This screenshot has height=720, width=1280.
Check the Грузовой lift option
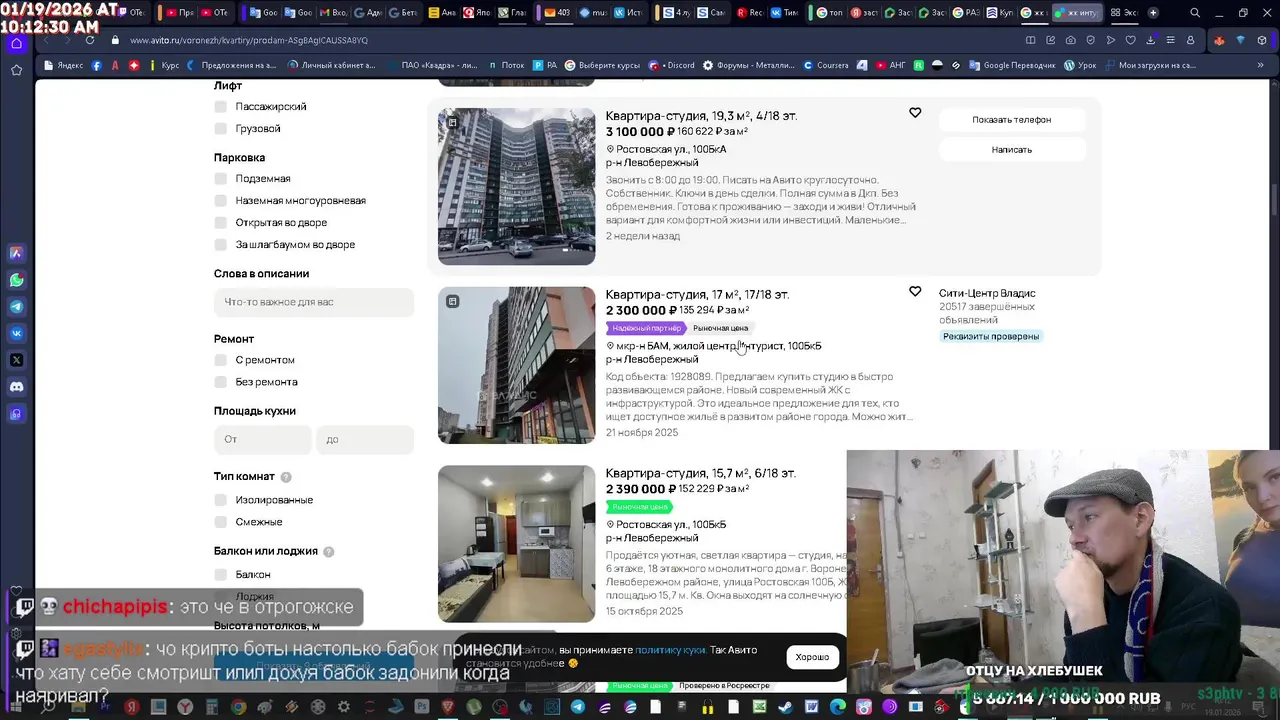[220, 128]
